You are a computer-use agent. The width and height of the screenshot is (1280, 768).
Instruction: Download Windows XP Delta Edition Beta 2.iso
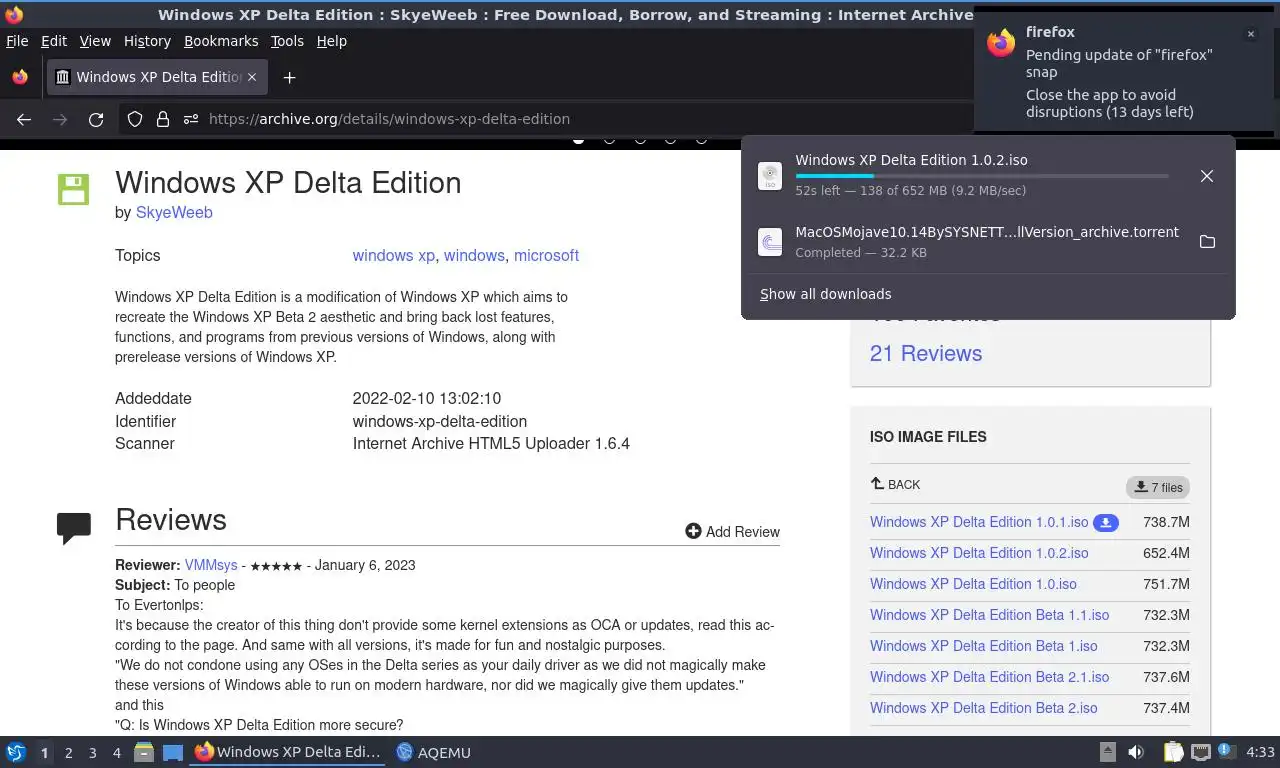pyautogui.click(x=983, y=708)
